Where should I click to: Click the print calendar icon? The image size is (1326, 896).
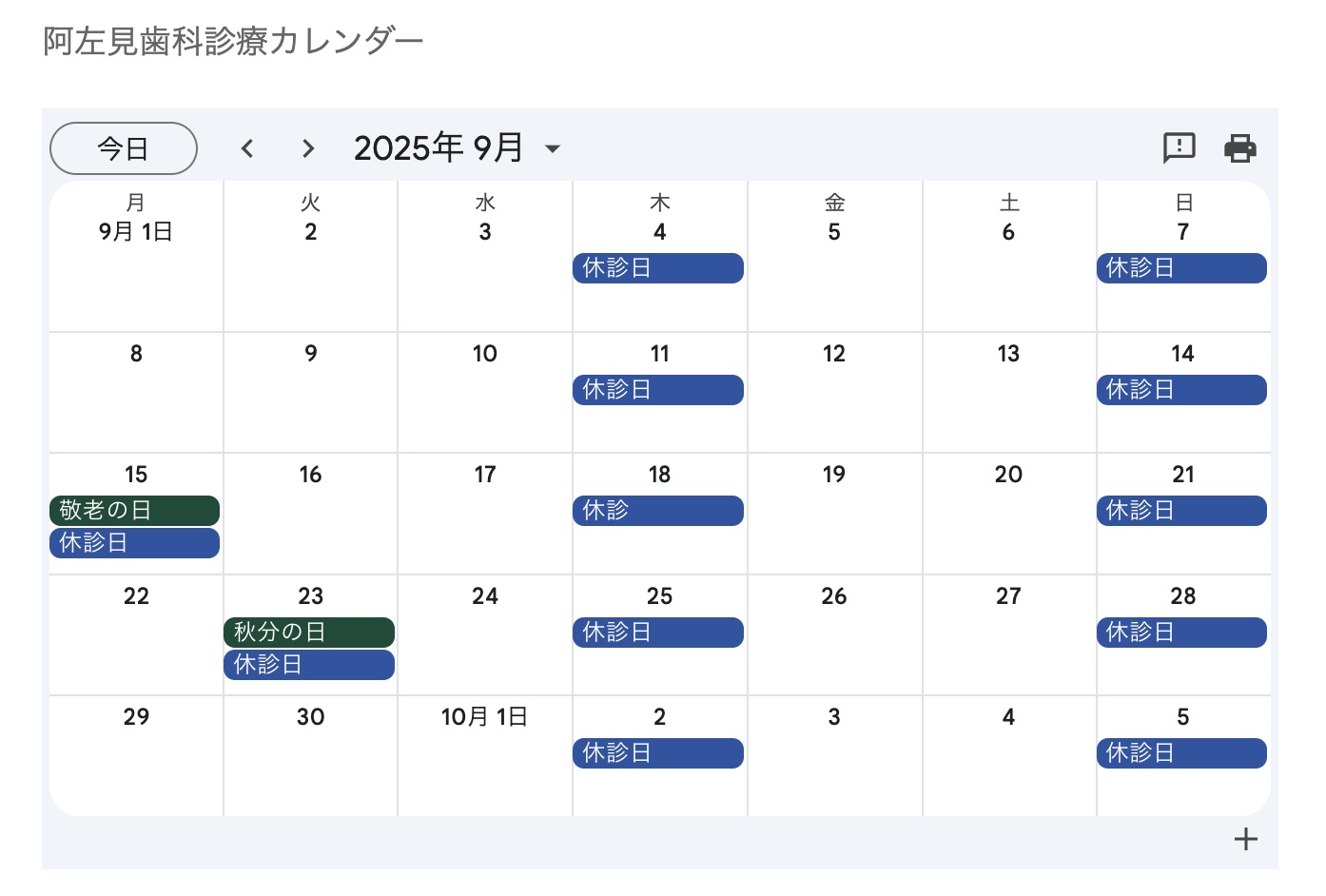[x=1239, y=148]
